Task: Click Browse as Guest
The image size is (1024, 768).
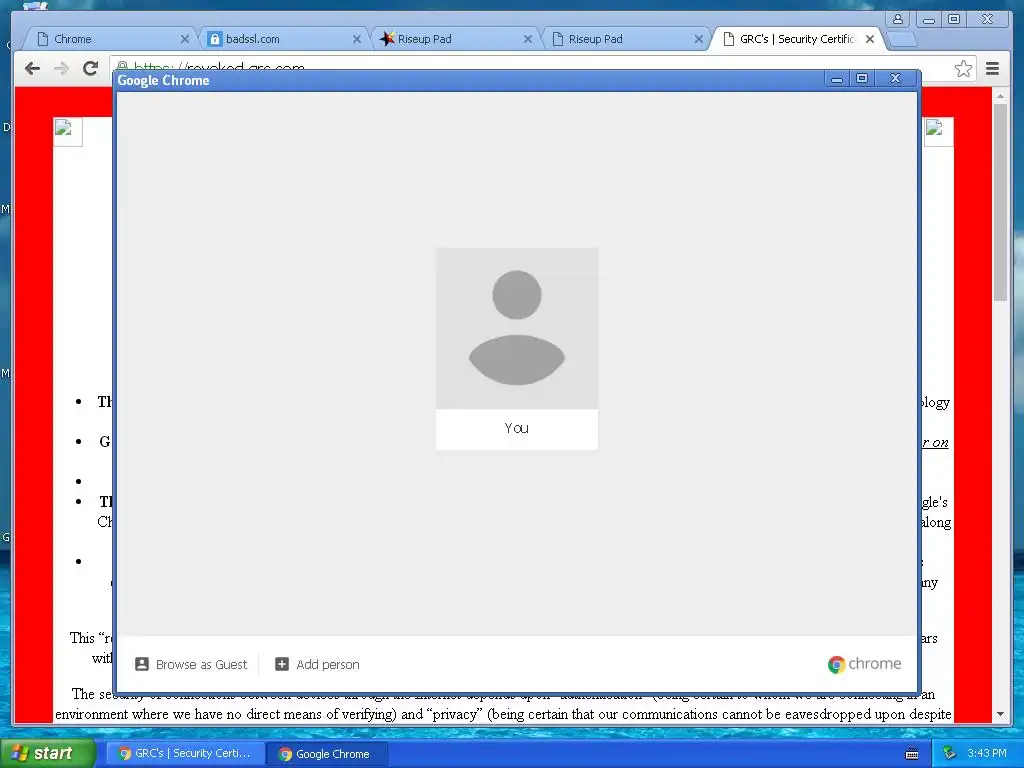Action: tap(191, 664)
